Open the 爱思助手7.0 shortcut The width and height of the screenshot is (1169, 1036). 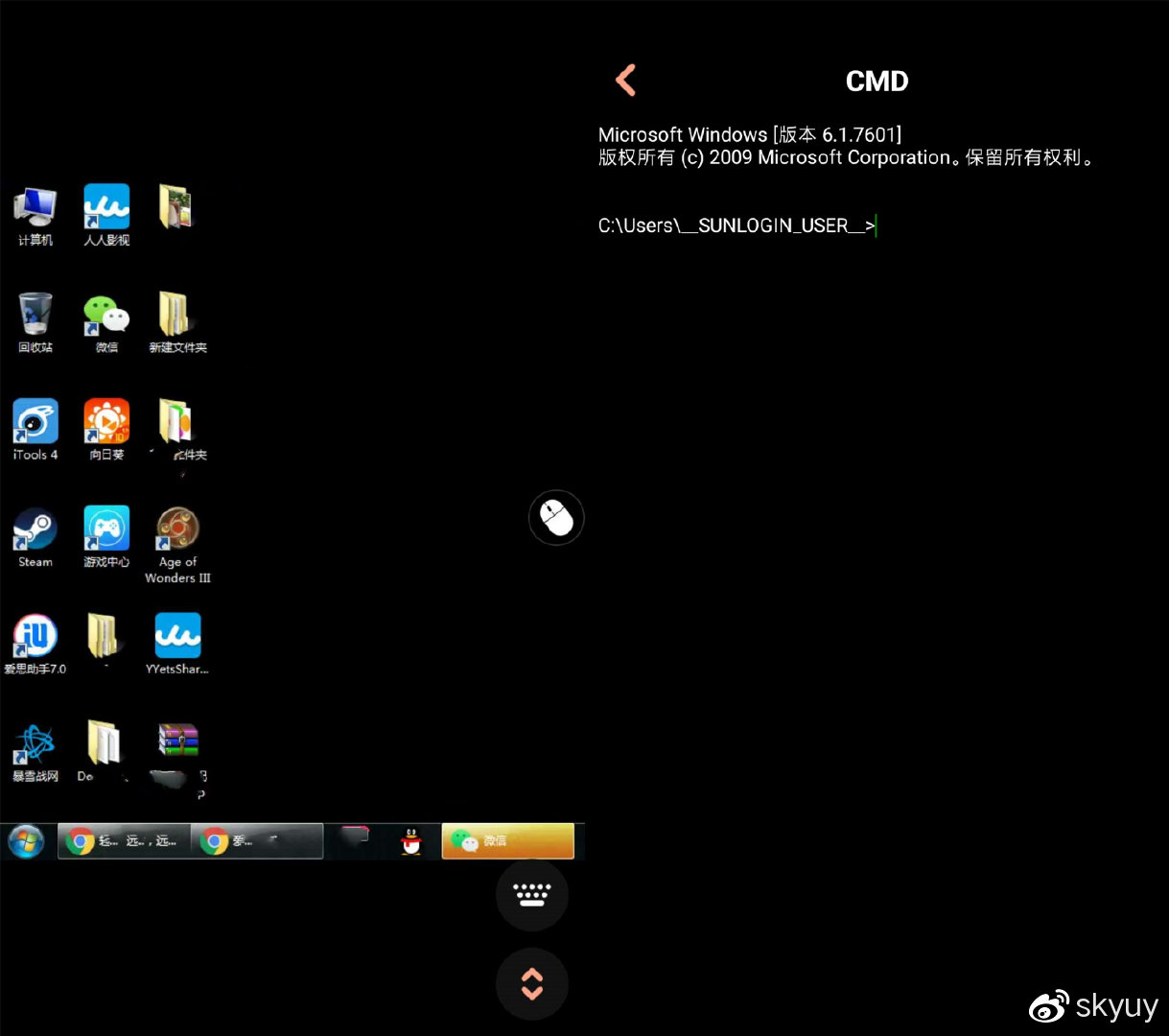click(x=35, y=646)
